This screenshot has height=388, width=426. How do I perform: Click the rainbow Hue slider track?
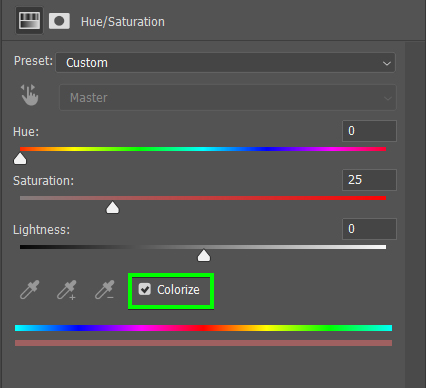click(x=203, y=149)
